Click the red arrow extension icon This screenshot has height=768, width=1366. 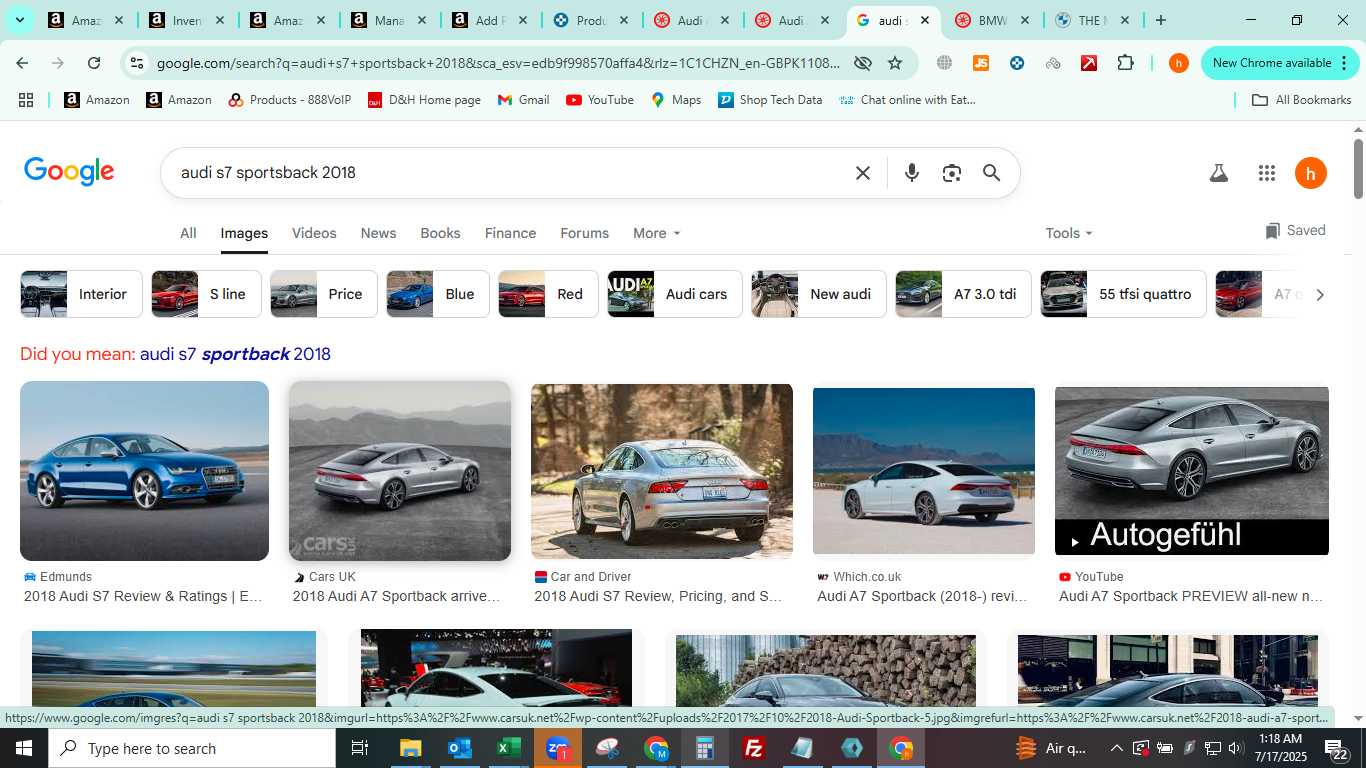pos(1089,63)
